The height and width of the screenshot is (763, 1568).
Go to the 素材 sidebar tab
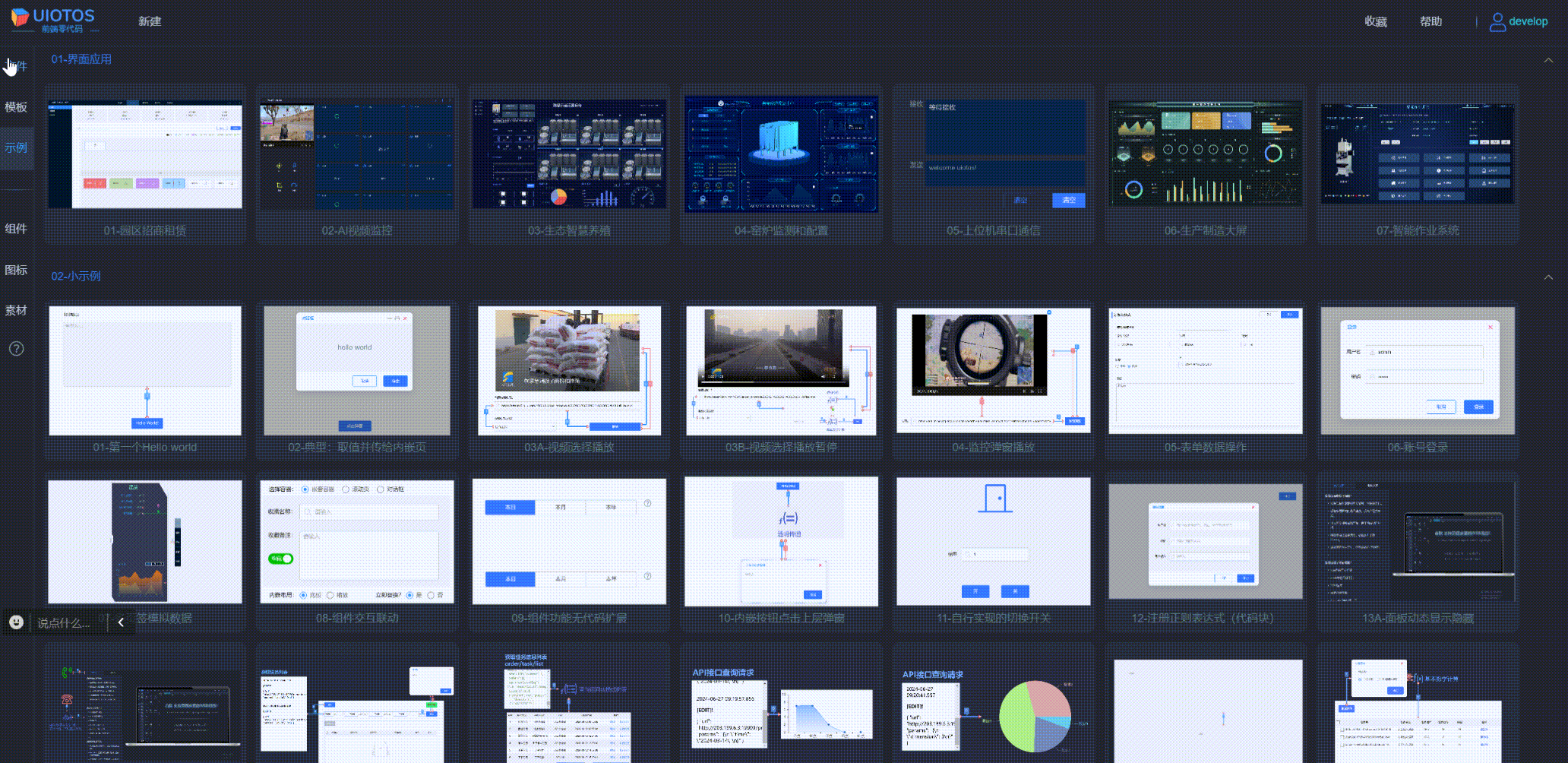tap(16, 310)
